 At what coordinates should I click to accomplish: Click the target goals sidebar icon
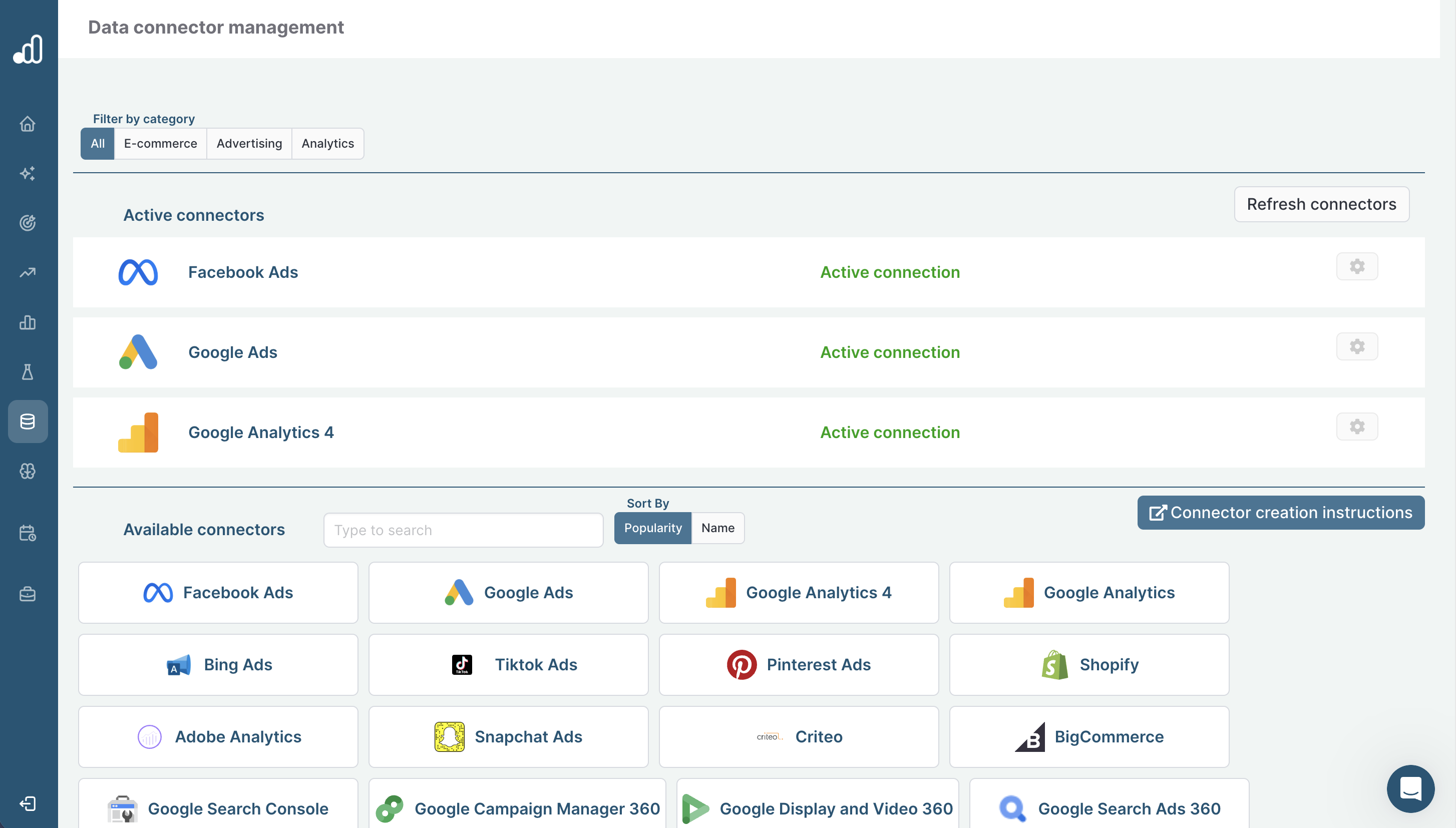pyautogui.click(x=28, y=223)
